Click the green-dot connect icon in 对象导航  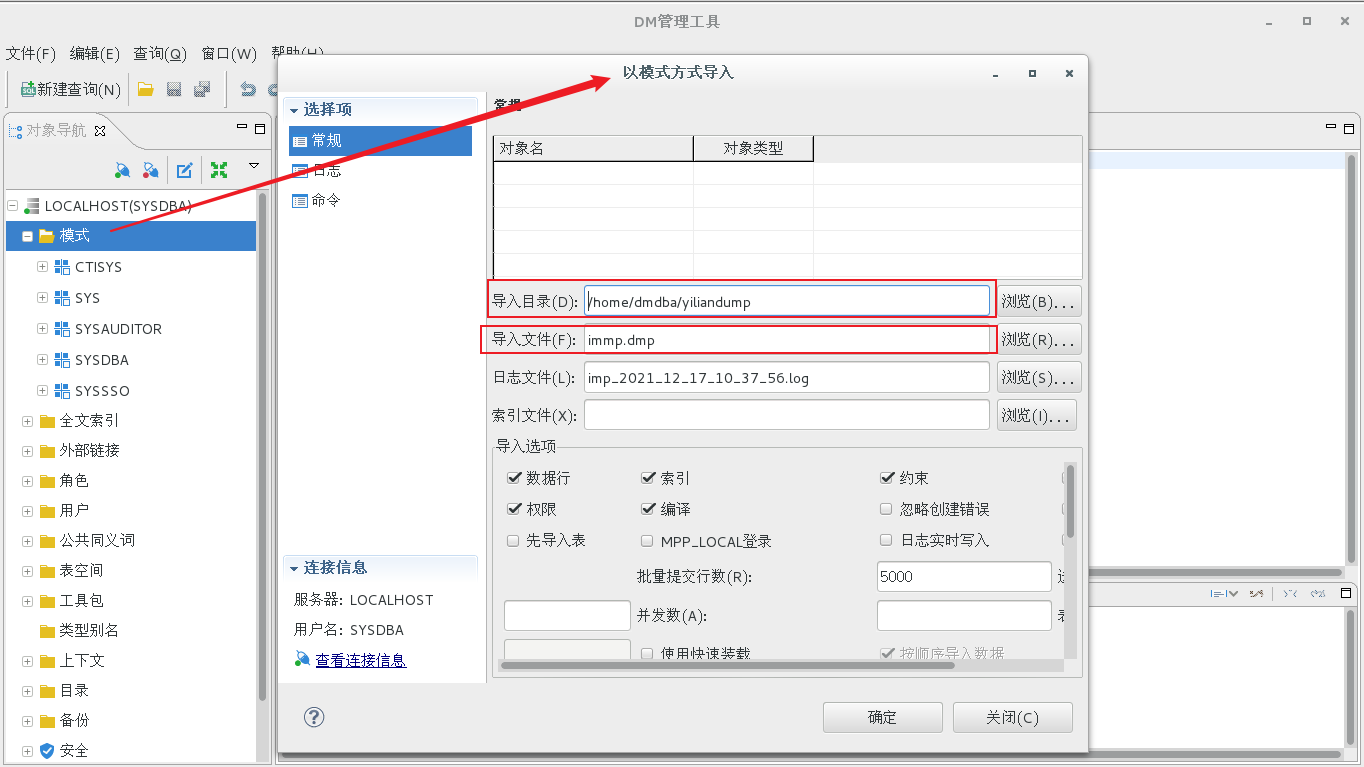coord(122,170)
